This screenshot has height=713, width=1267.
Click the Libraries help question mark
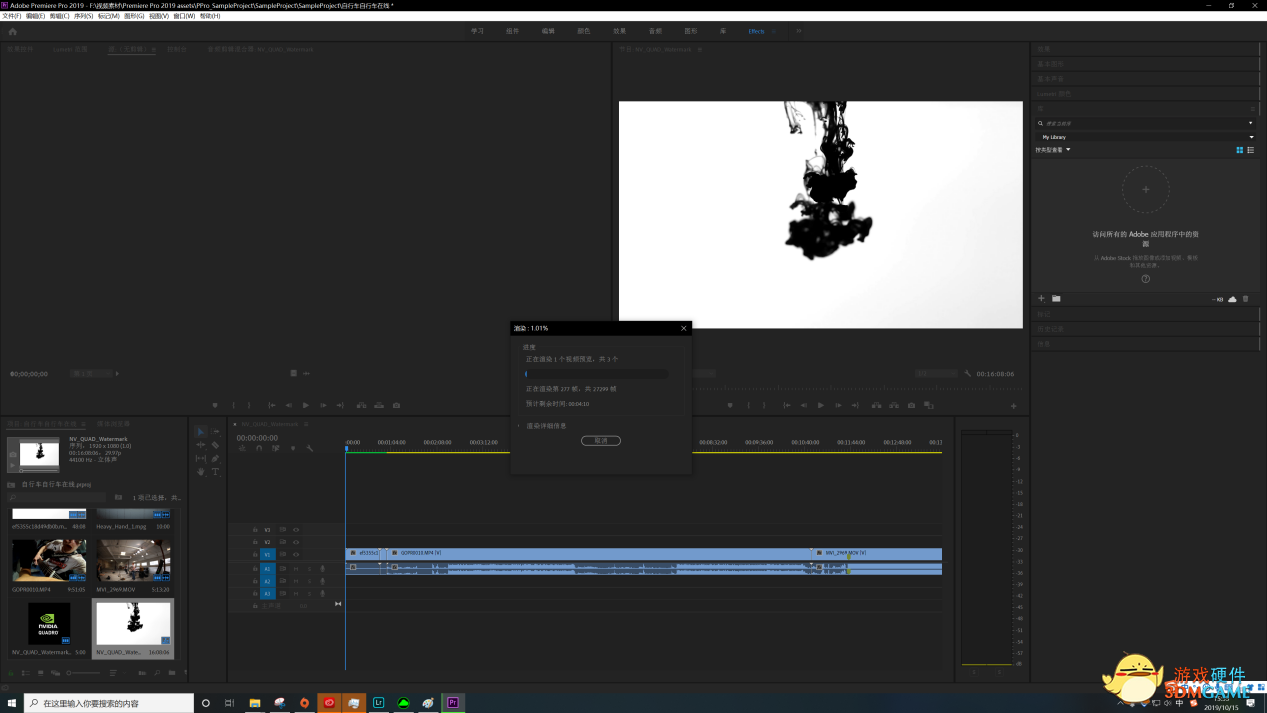pos(1146,279)
